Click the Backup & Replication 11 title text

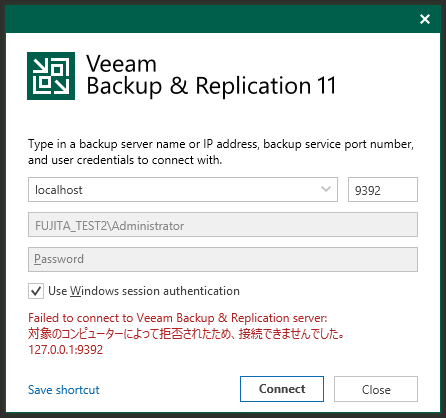[211, 86]
